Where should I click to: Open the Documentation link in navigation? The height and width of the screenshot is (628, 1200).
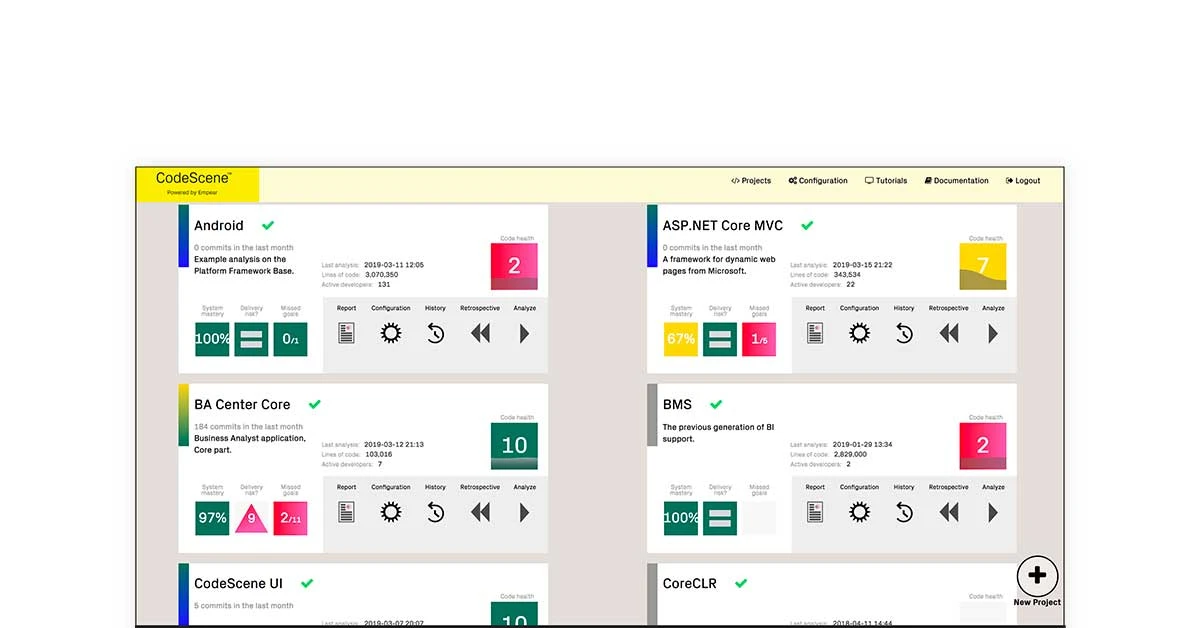957,181
